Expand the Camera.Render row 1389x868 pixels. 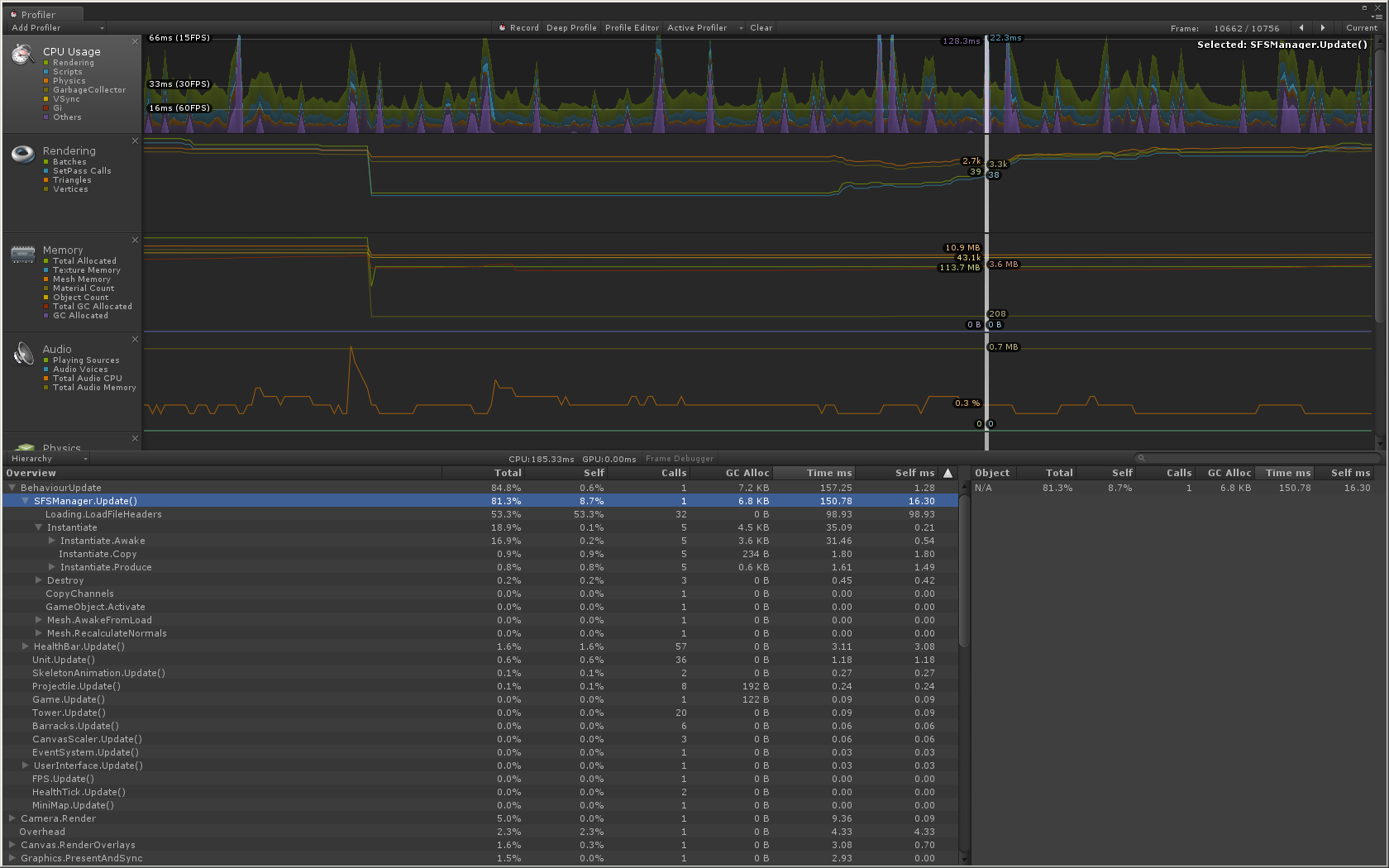click(x=12, y=818)
